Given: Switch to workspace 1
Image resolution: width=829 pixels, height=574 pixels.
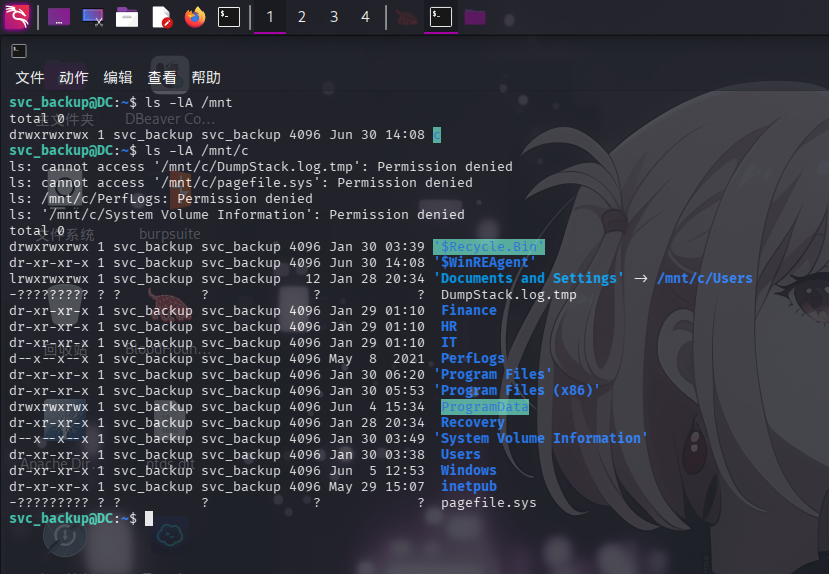Looking at the screenshot, I should coord(270,17).
